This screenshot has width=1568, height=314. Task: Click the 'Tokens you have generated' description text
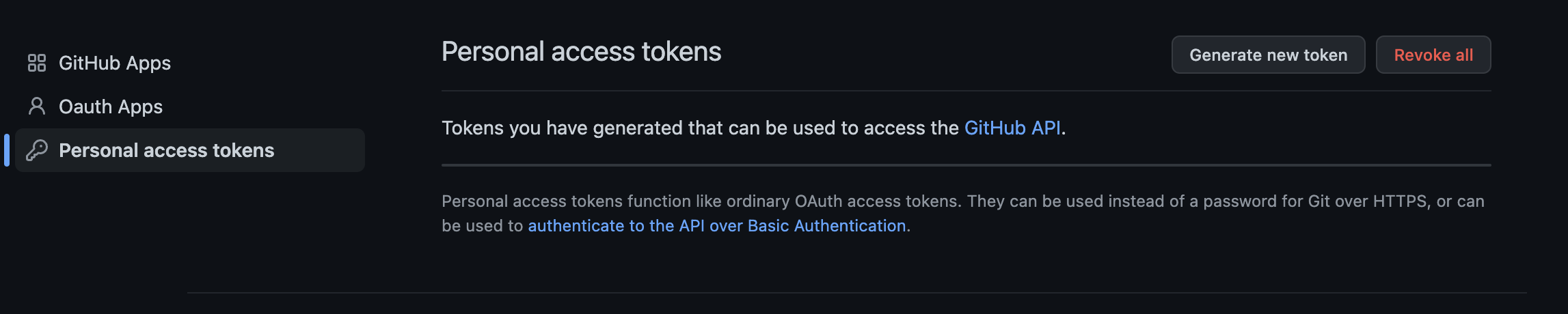(753, 128)
